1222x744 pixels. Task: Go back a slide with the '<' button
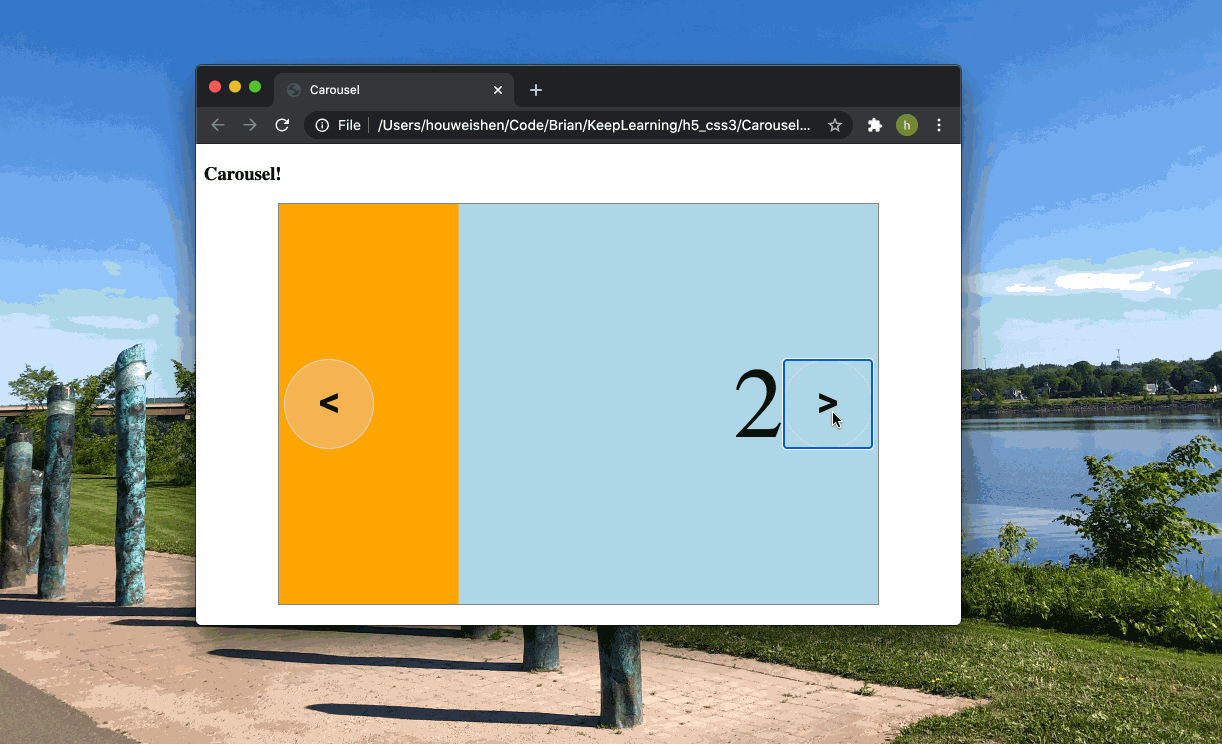(329, 403)
